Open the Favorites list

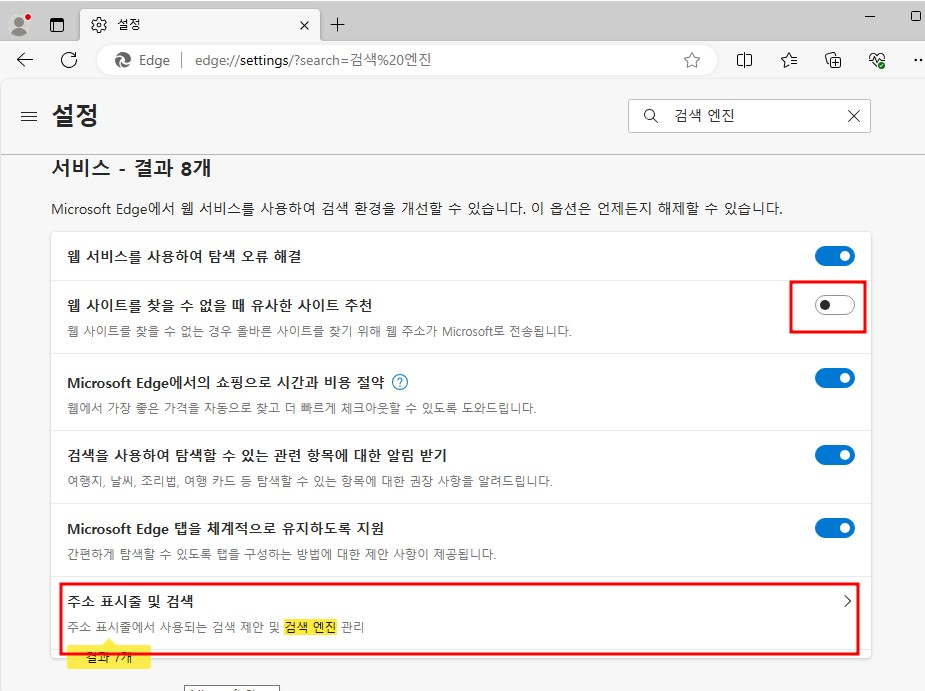pyautogui.click(x=789, y=60)
